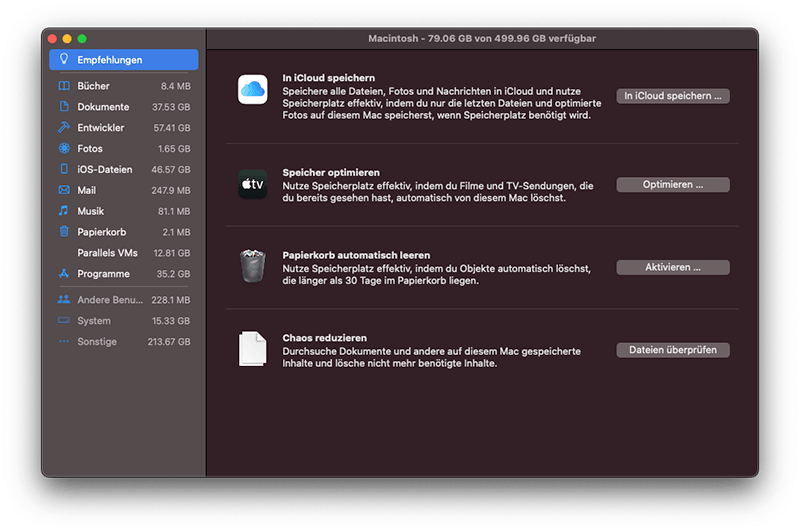Viewport: 800px width, 532px height.
Task: Click the Dokumente document icon
Action: 64,107
